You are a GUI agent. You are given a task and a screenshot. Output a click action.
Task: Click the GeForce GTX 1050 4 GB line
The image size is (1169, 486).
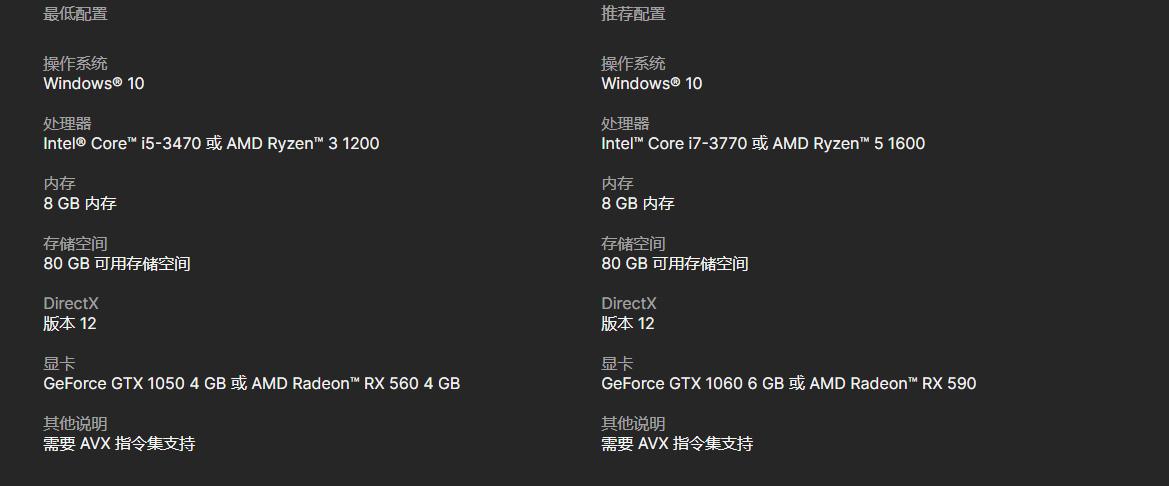tap(252, 384)
